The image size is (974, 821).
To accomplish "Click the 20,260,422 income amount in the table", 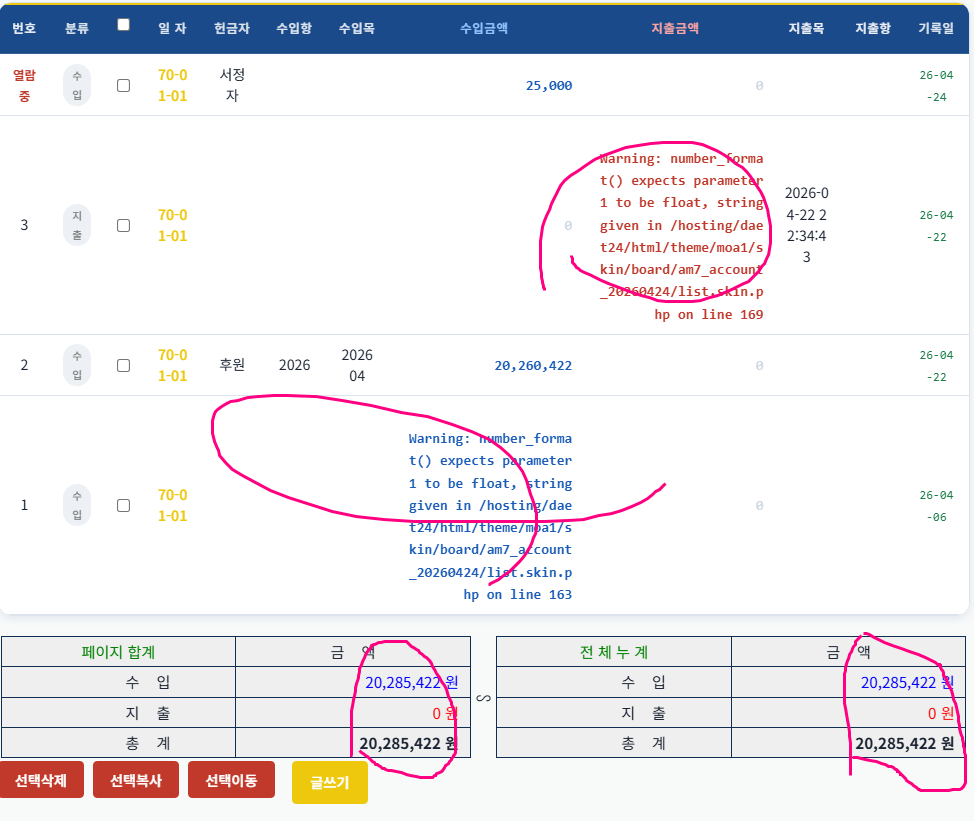I will 533,366.
